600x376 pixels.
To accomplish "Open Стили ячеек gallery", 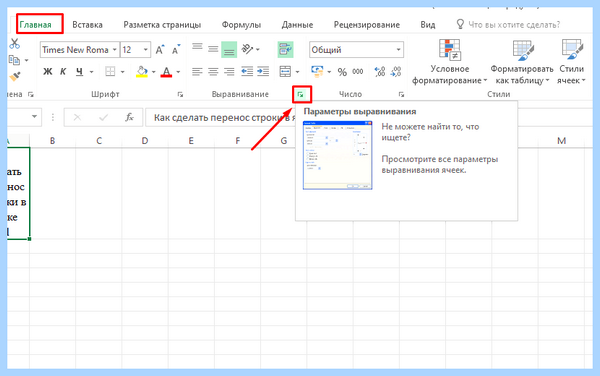I will (571, 62).
